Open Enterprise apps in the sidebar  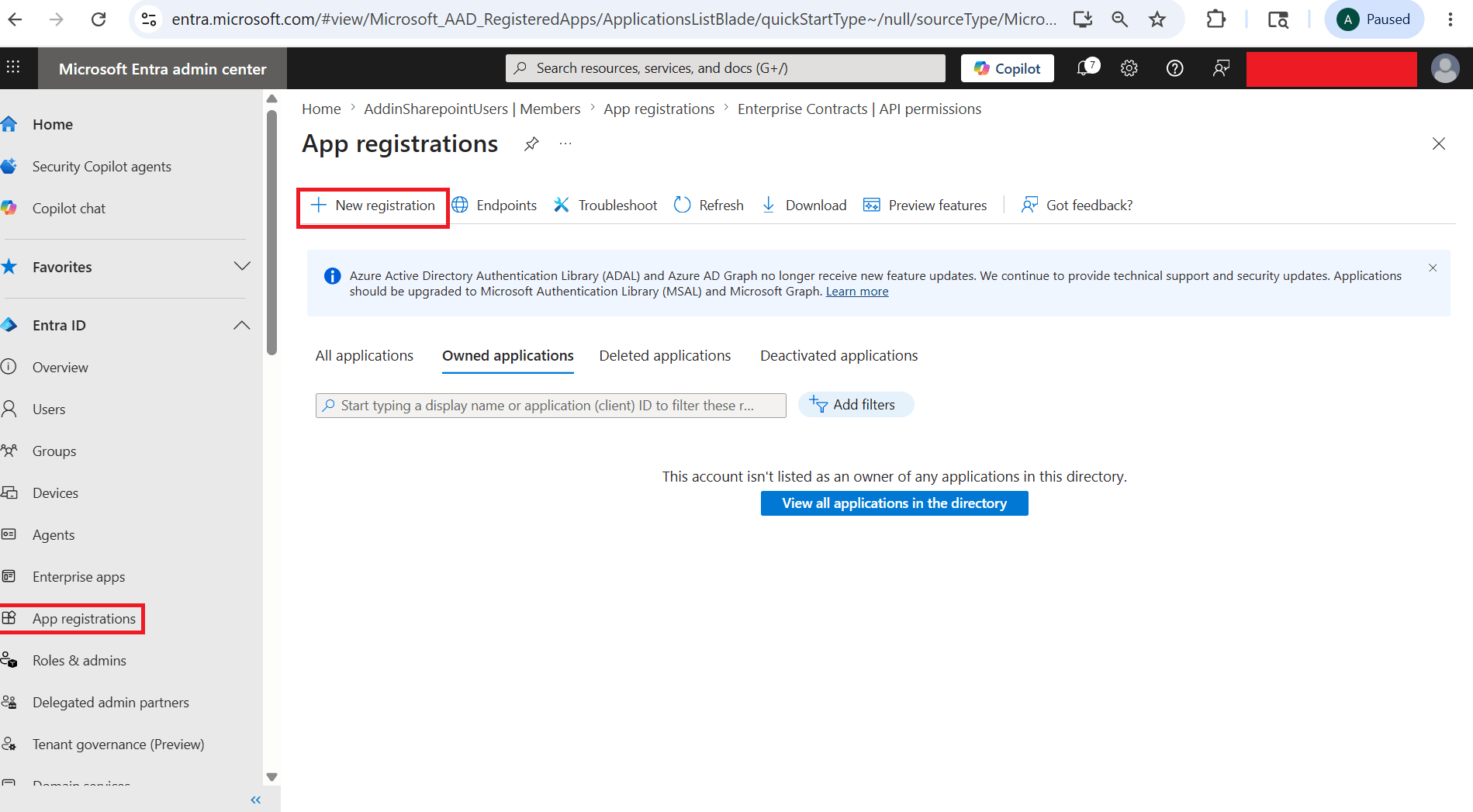(x=78, y=577)
